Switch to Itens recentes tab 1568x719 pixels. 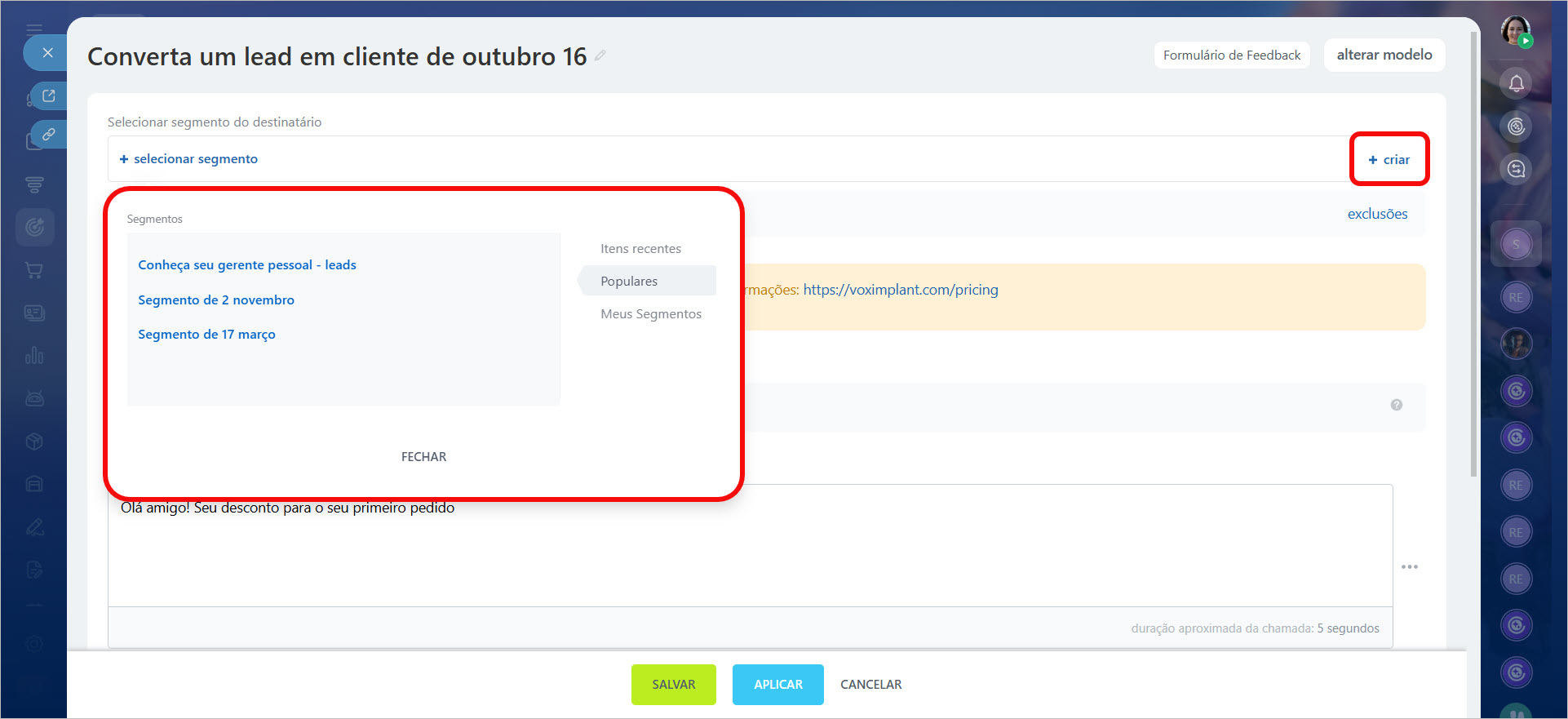point(640,249)
